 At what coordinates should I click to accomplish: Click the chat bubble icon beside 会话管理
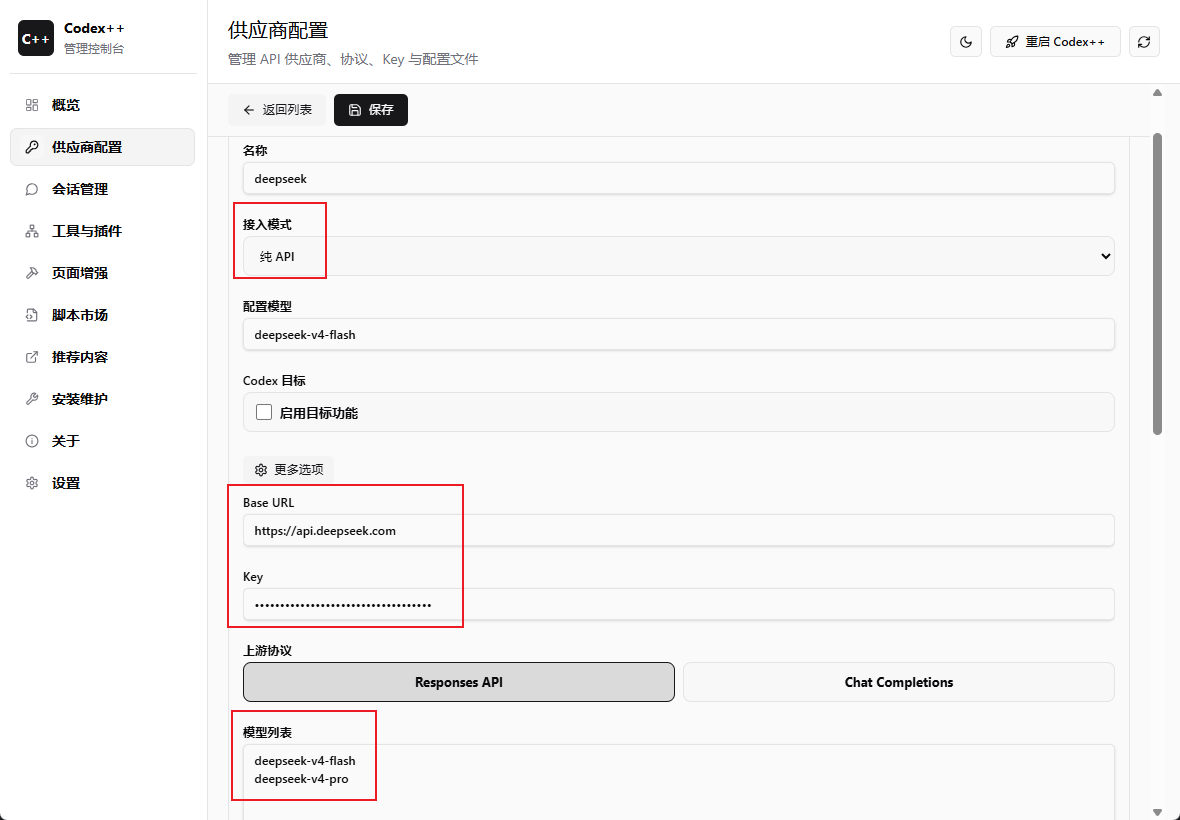point(32,190)
